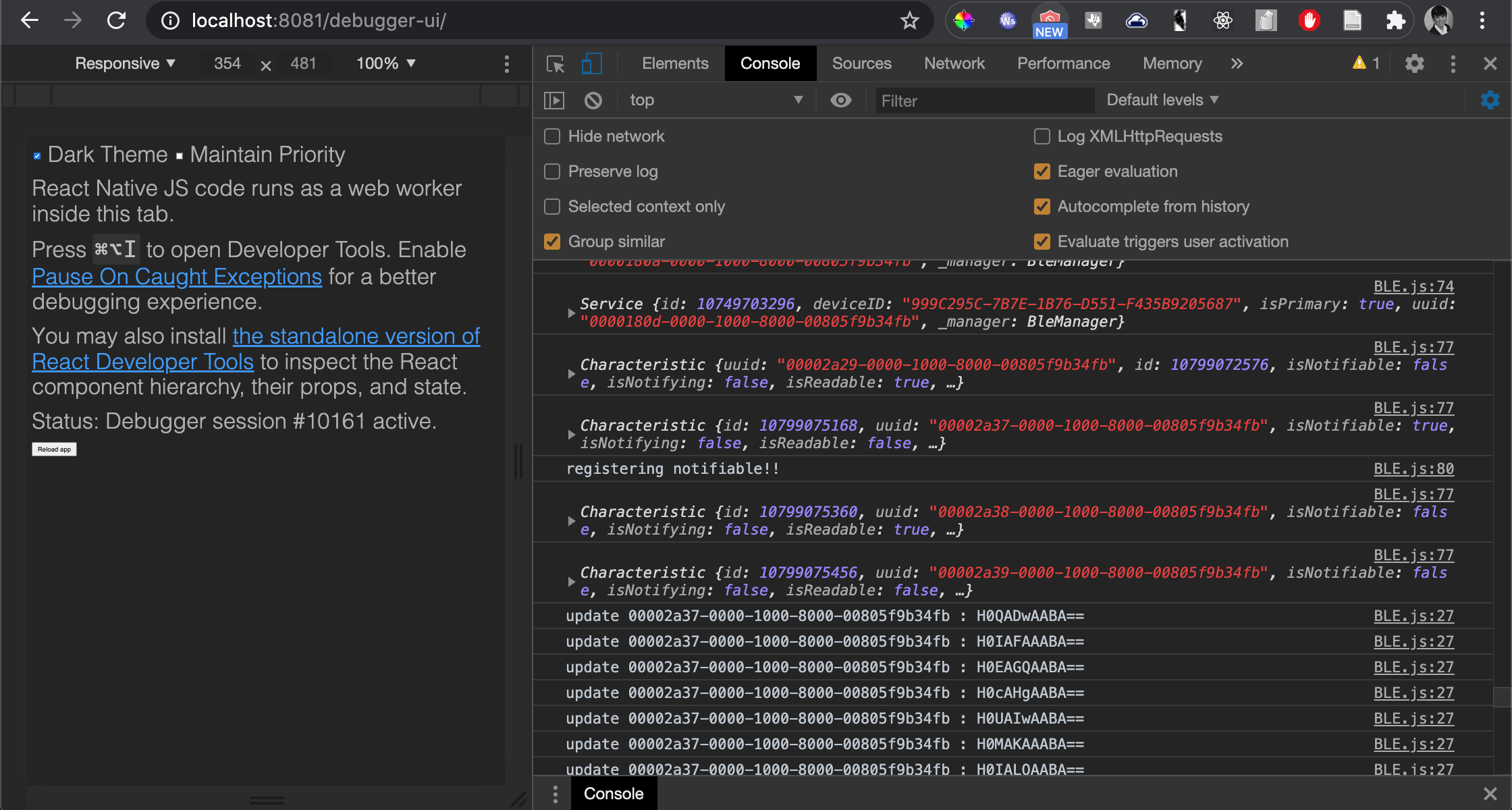Screen dimensions: 1512x810
Task: Clear console with the ban icon
Action: click(593, 101)
